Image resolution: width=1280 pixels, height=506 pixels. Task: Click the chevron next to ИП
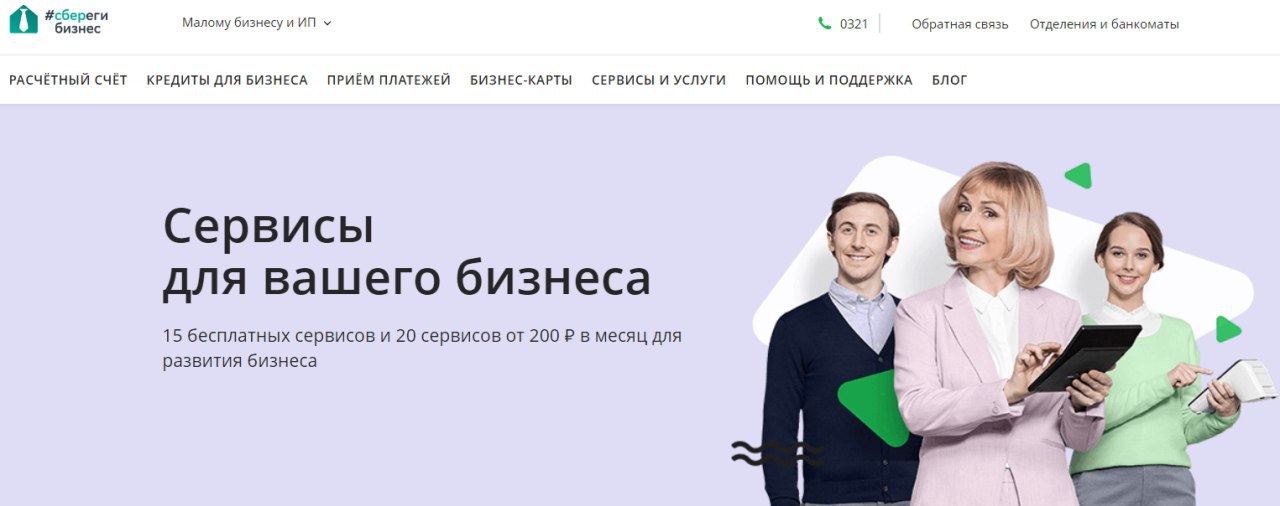[327, 24]
